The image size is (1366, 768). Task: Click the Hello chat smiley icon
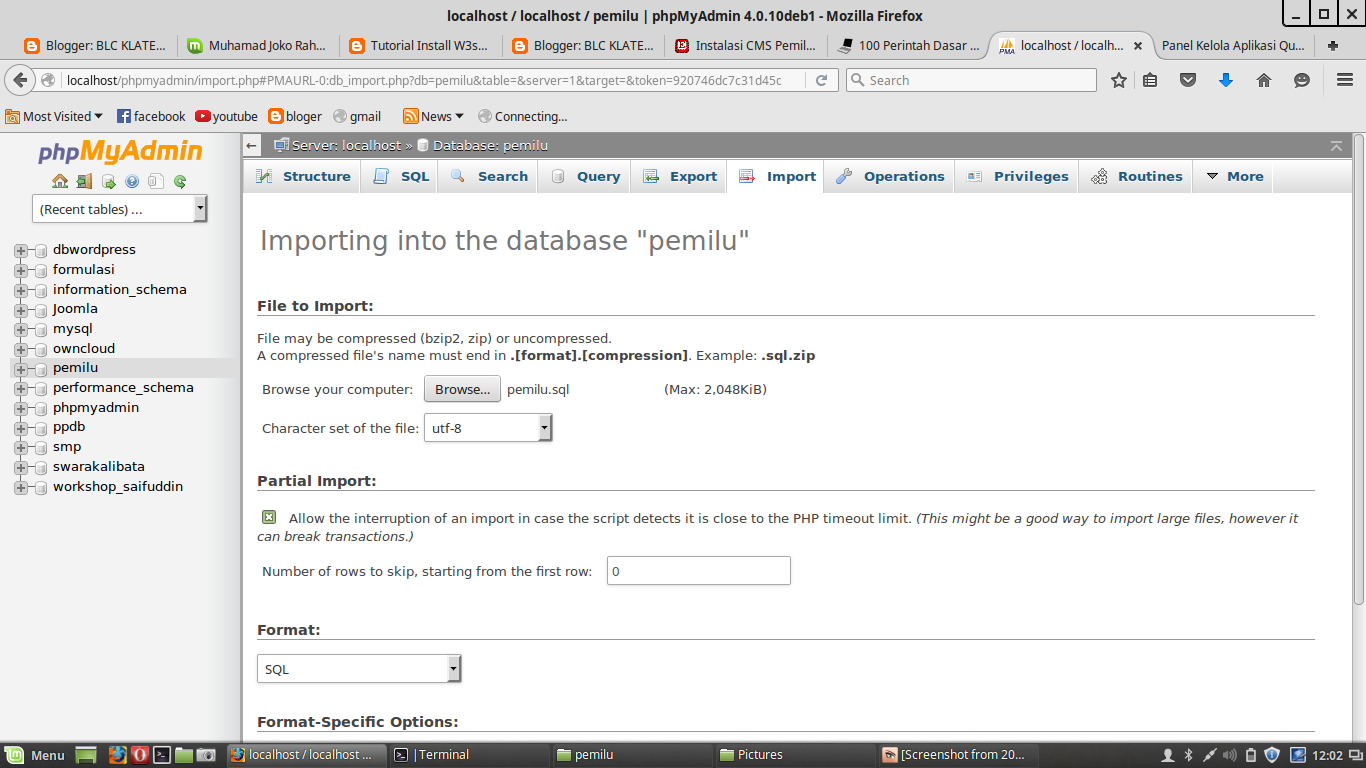tap(1302, 80)
